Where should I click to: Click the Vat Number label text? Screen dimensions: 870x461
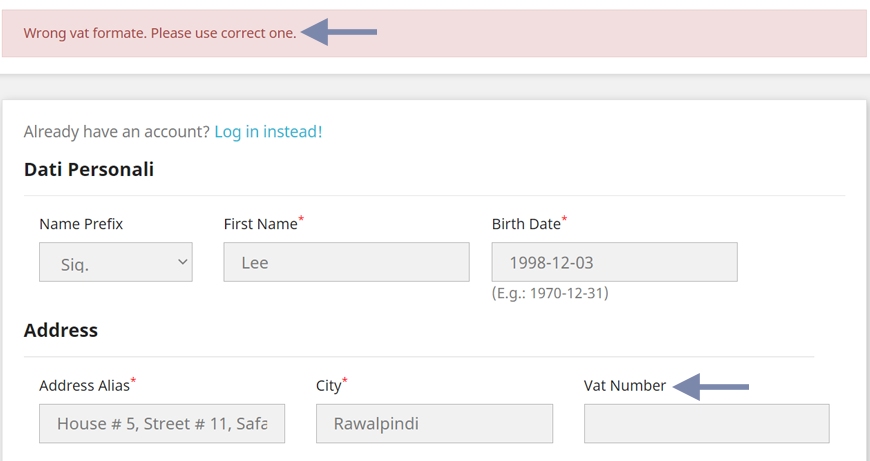click(x=625, y=386)
